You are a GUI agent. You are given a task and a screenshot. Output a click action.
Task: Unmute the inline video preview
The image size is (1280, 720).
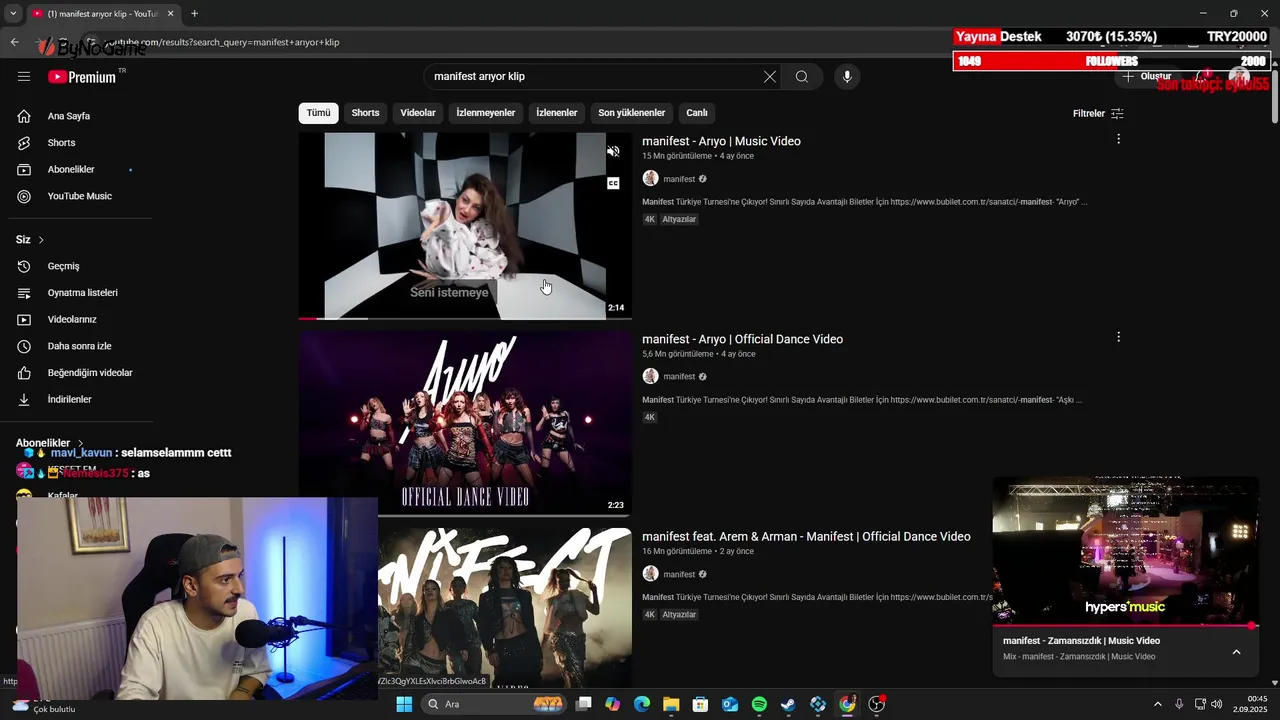point(613,152)
